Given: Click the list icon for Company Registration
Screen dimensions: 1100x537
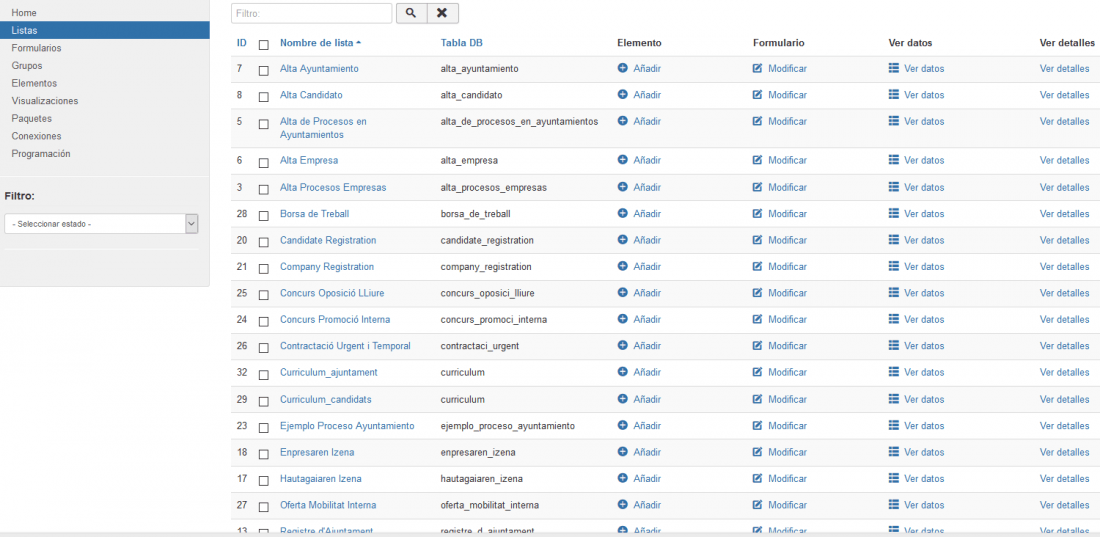Looking at the screenshot, I should (894, 267).
